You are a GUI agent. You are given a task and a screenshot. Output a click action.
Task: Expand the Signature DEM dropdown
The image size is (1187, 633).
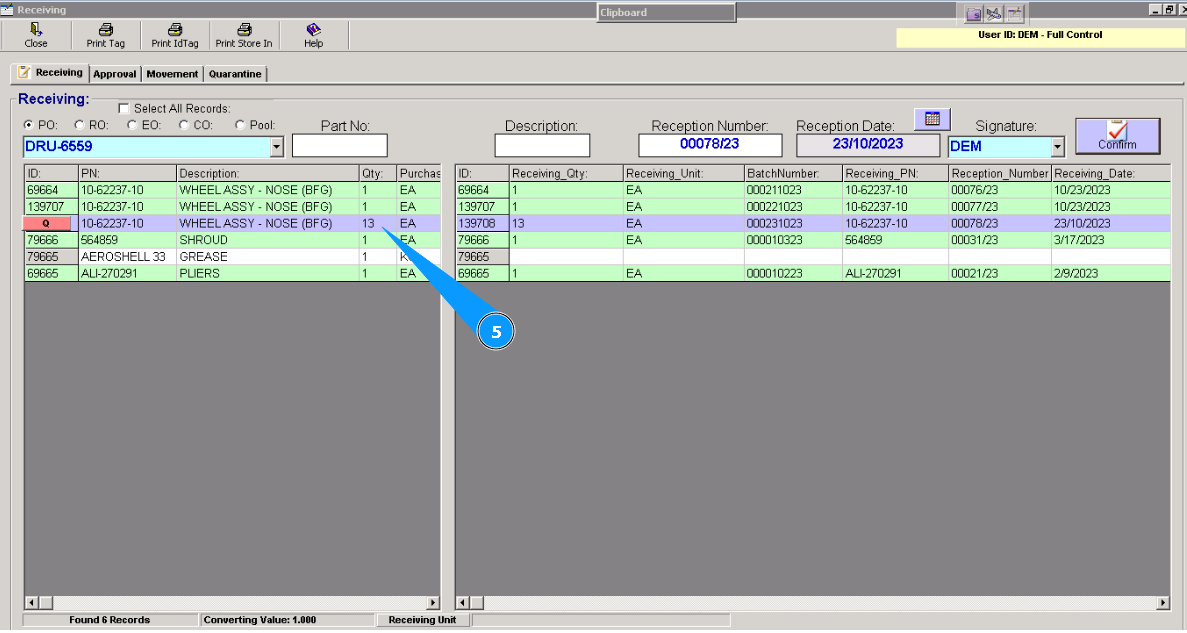1057,147
